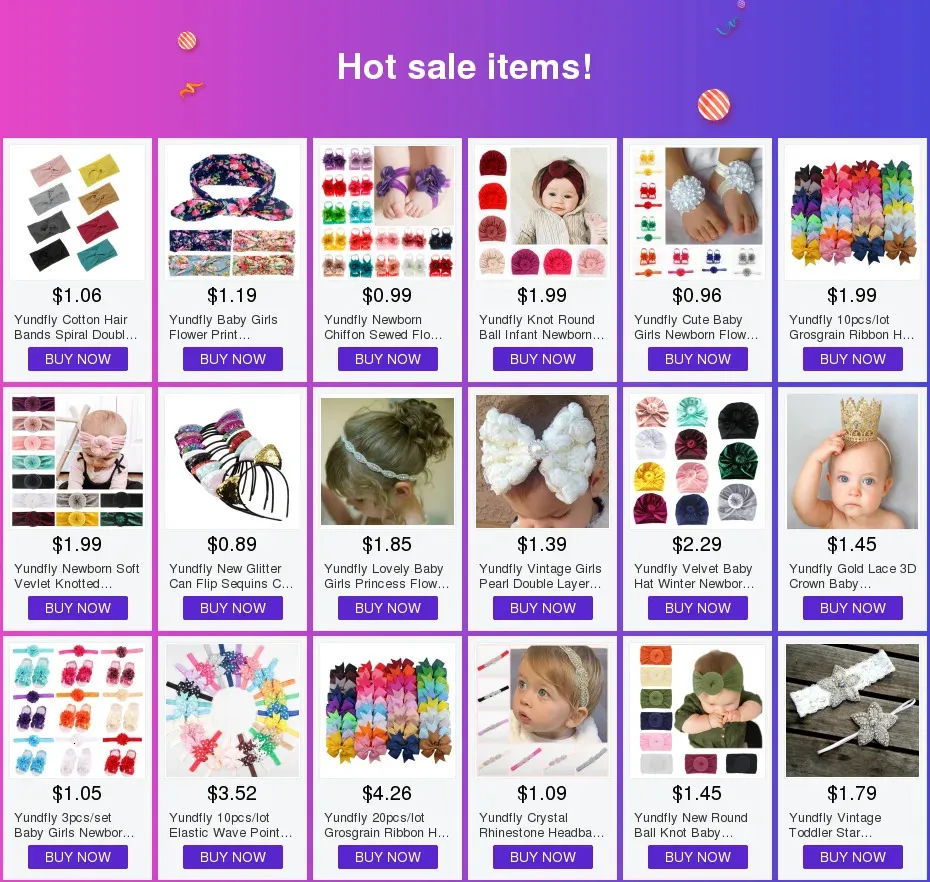The image size is (930, 882).
Task: Open the Yundfly Lovely Baby Girls Princess title
Action: point(387,577)
